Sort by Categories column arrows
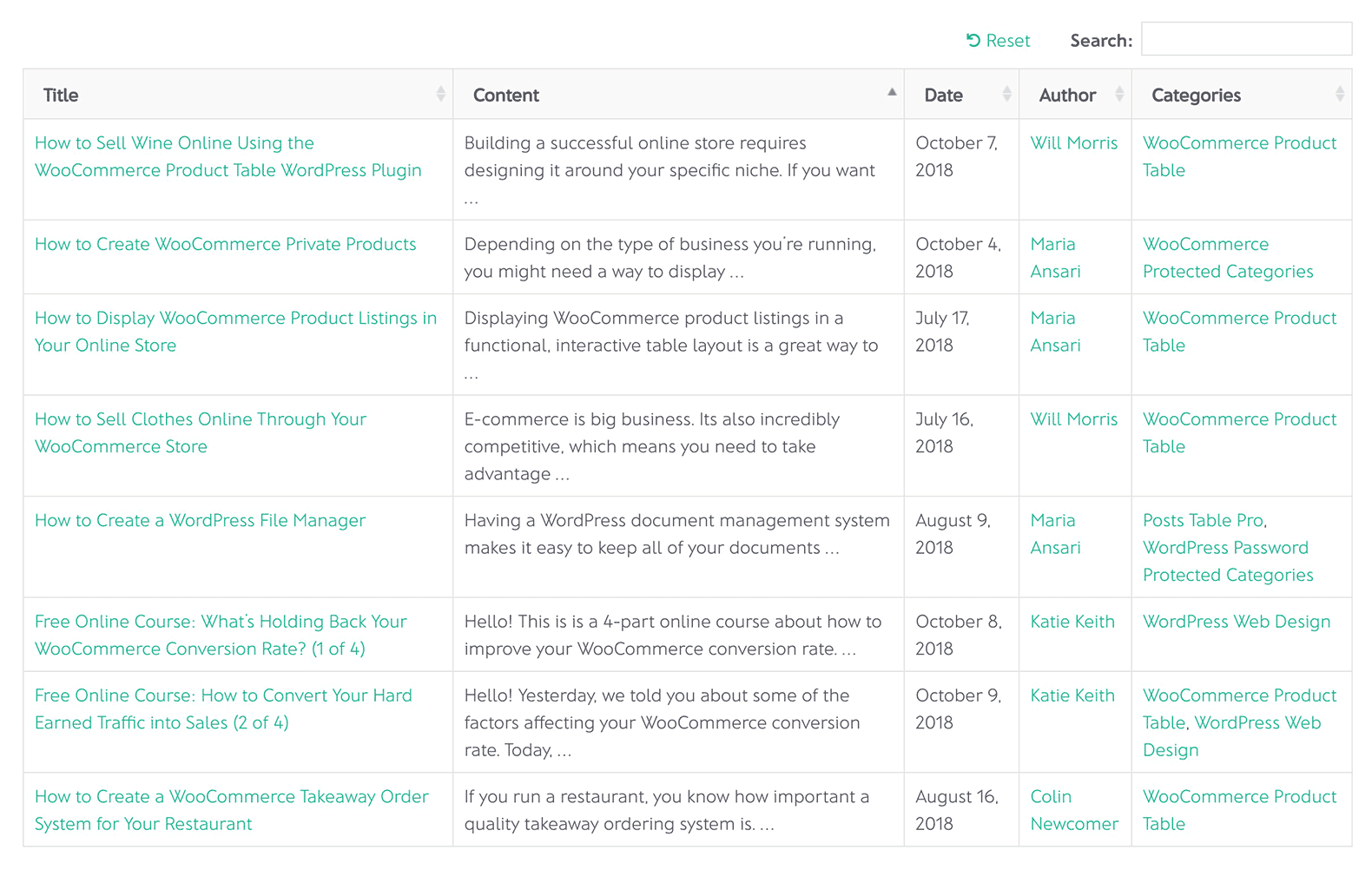 click(1340, 94)
